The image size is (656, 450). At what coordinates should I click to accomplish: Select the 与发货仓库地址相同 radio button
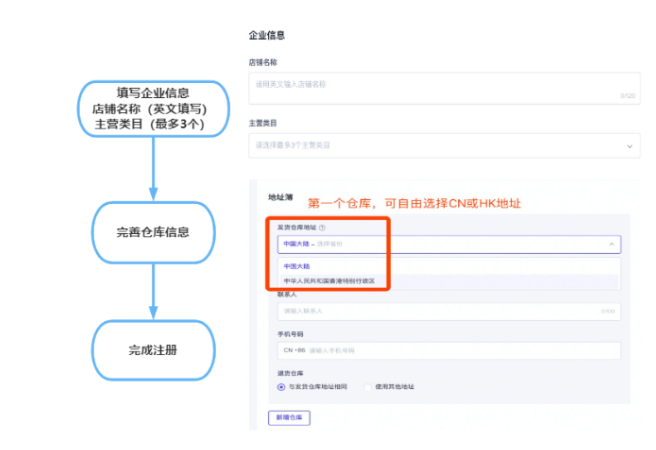click(x=281, y=386)
